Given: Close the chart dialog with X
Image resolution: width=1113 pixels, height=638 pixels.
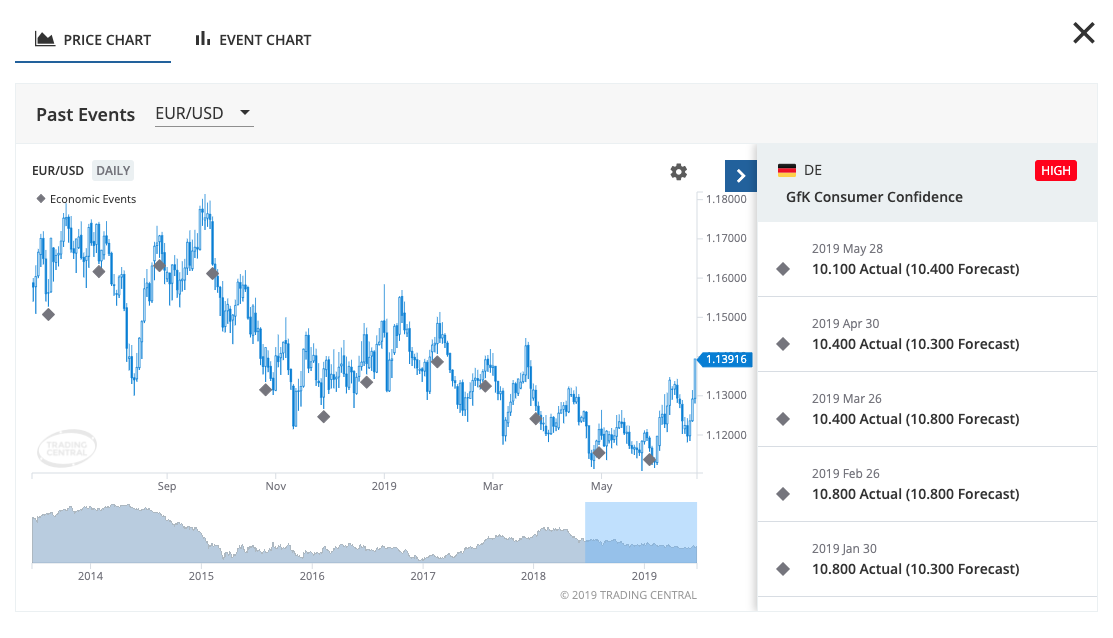Looking at the screenshot, I should click(x=1083, y=33).
